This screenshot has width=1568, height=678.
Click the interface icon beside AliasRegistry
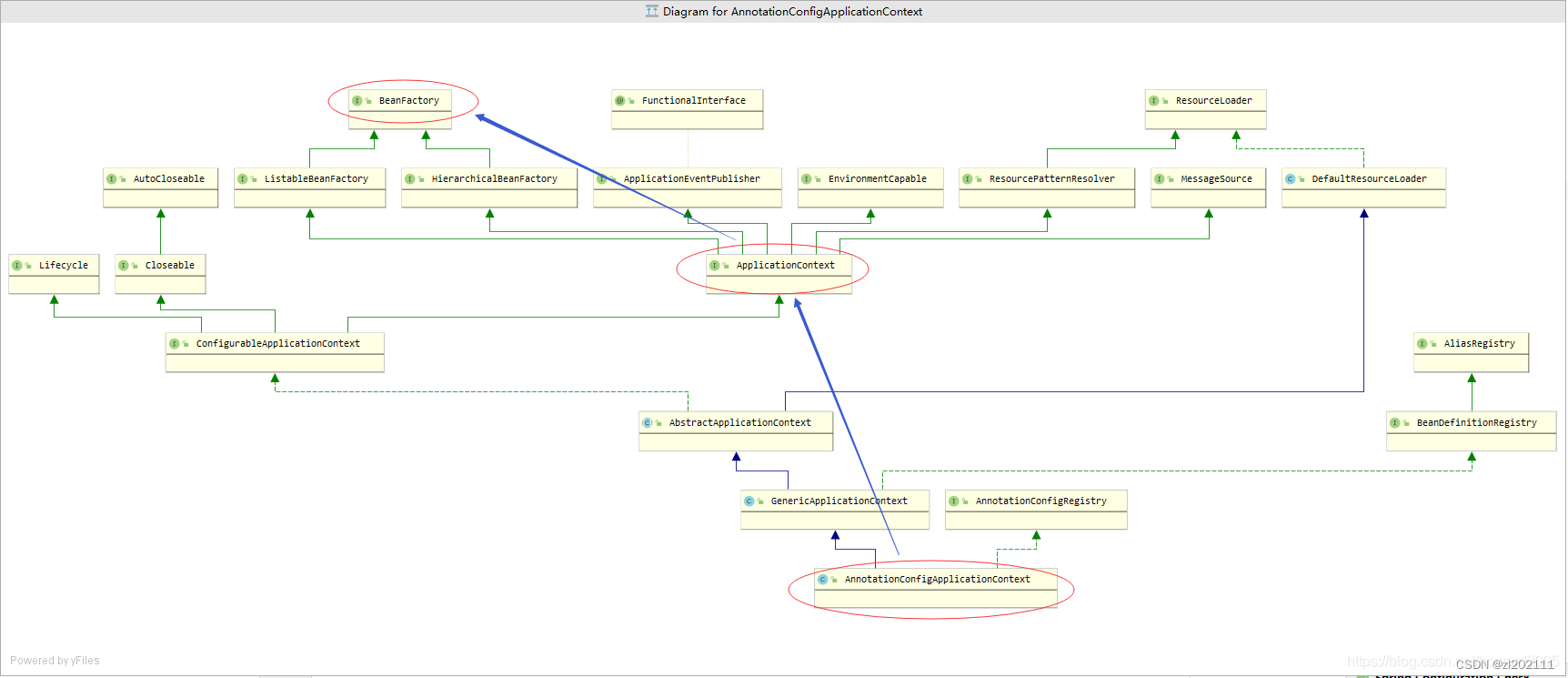tap(1422, 344)
